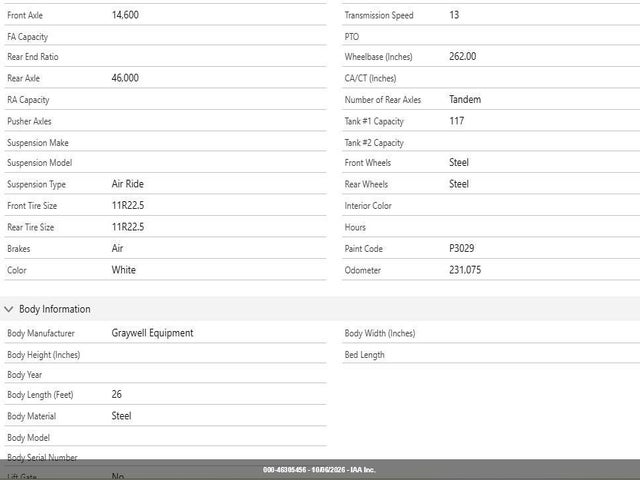Select the Graywell Equipment manufacturer value

(x=152, y=333)
